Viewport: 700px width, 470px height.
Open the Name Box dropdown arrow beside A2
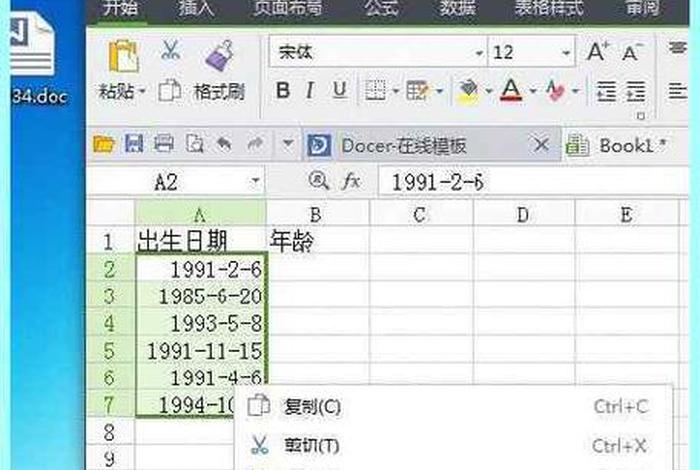[255, 182]
